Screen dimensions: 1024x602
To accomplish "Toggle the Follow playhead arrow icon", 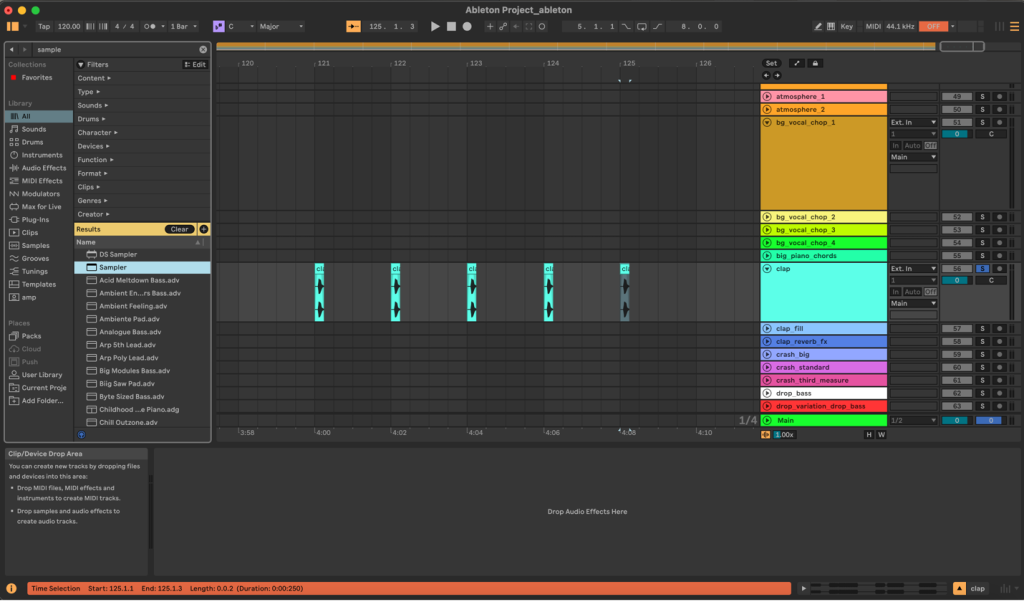I will pyautogui.click(x=516, y=27).
